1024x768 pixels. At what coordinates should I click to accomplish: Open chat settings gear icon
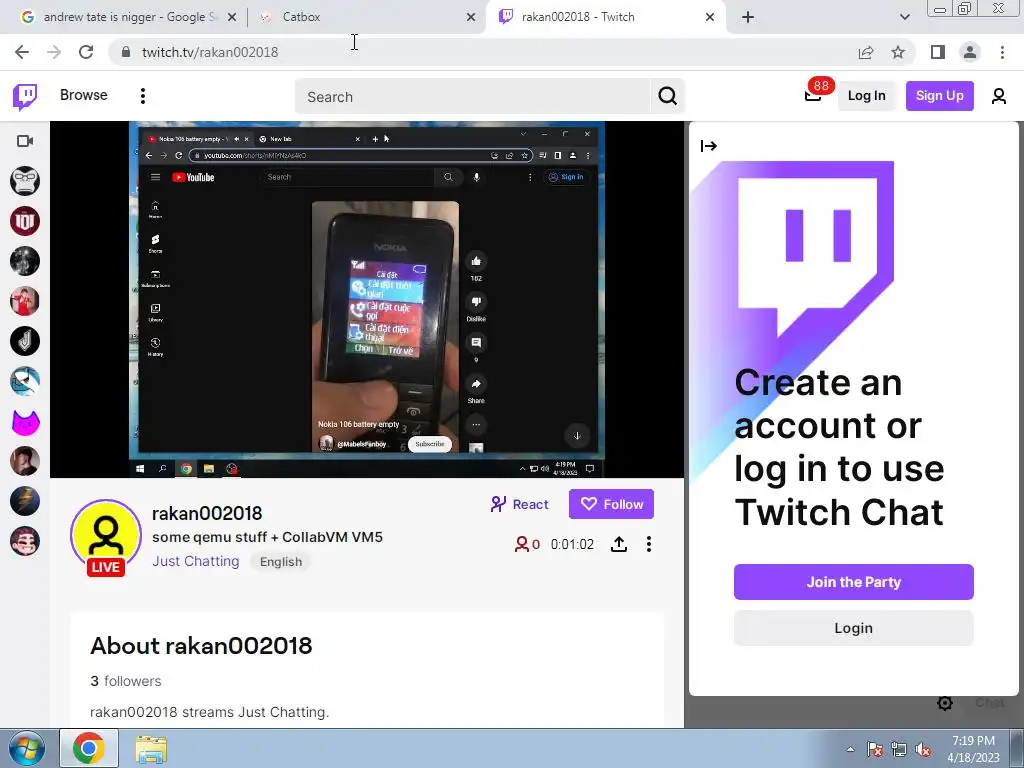[x=944, y=703]
